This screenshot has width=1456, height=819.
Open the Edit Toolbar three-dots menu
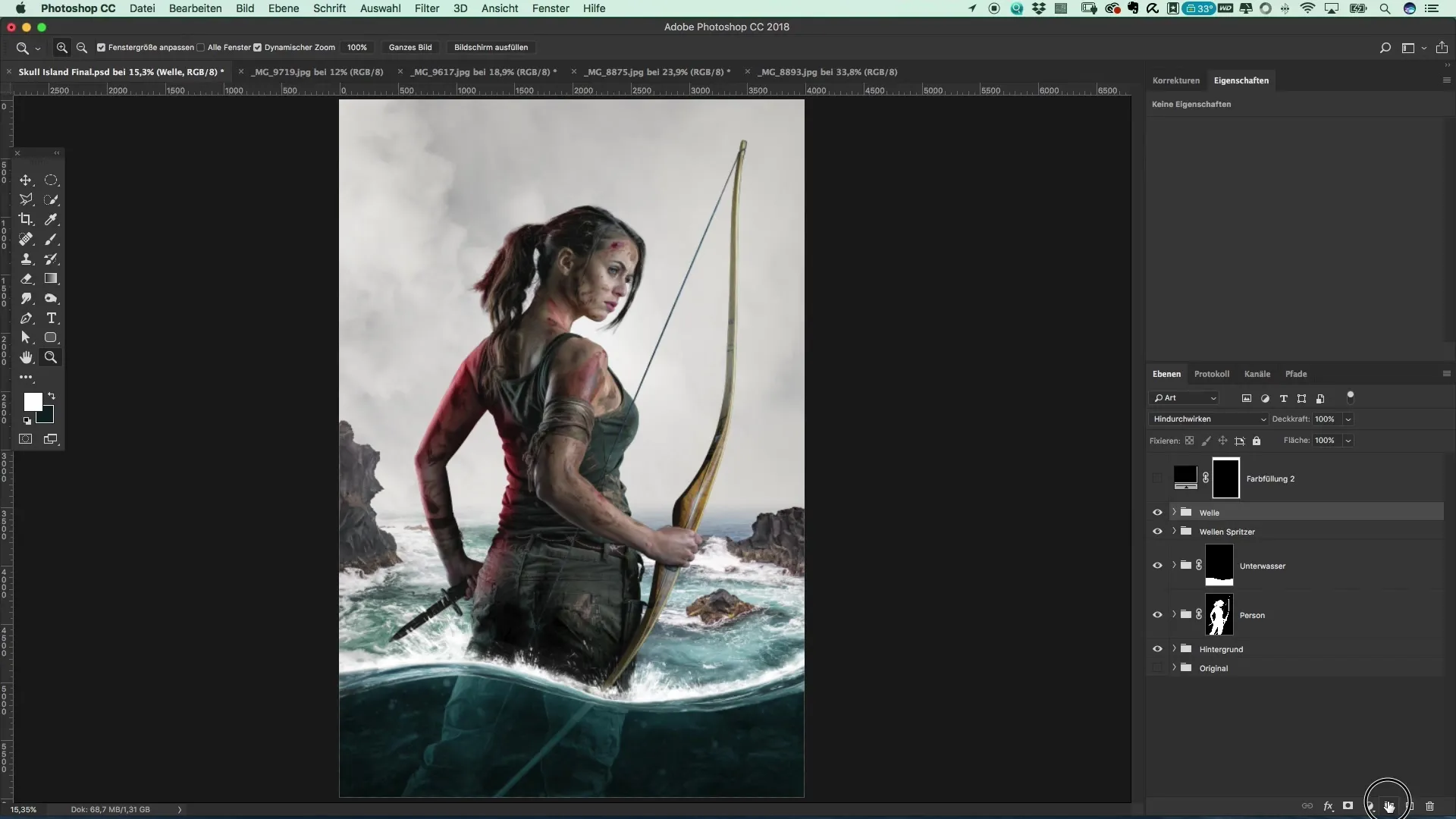coord(26,378)
